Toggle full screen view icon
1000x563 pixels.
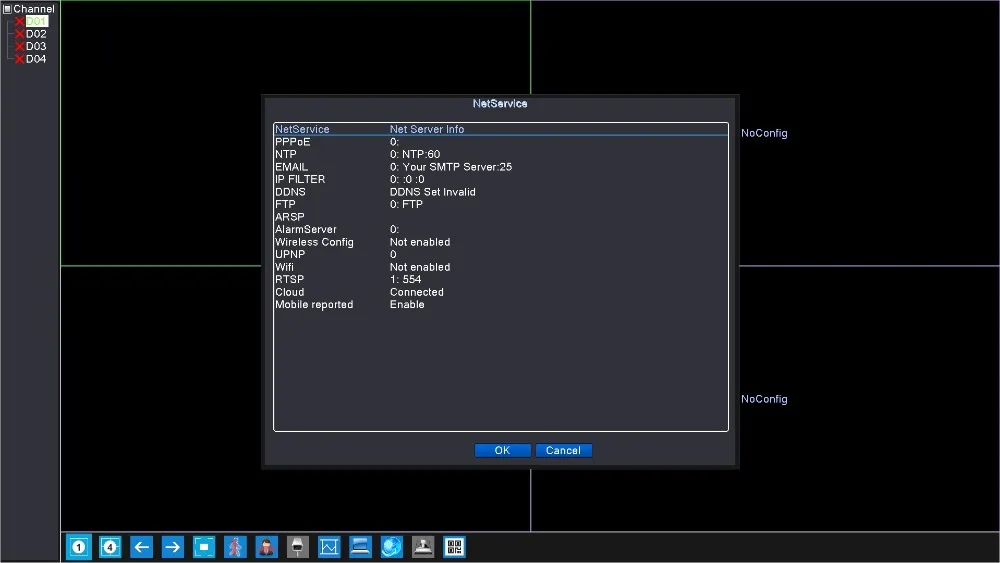[x=204, y=547]
